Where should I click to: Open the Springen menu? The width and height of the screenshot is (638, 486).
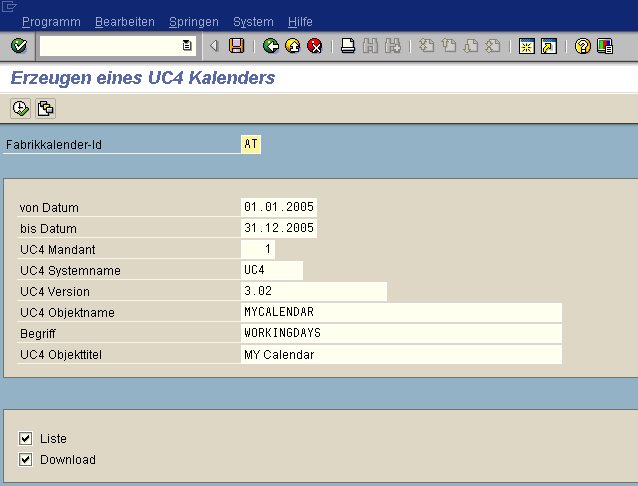[194, 22]
